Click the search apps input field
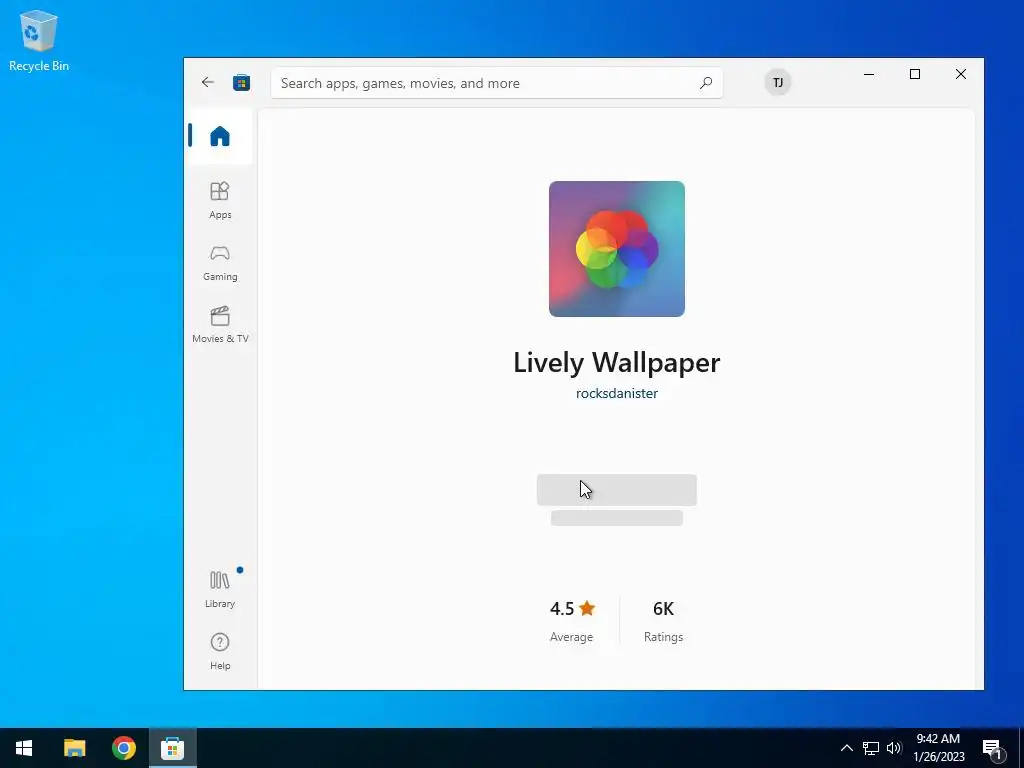1024x768 pixels. [x=496, y=83]
